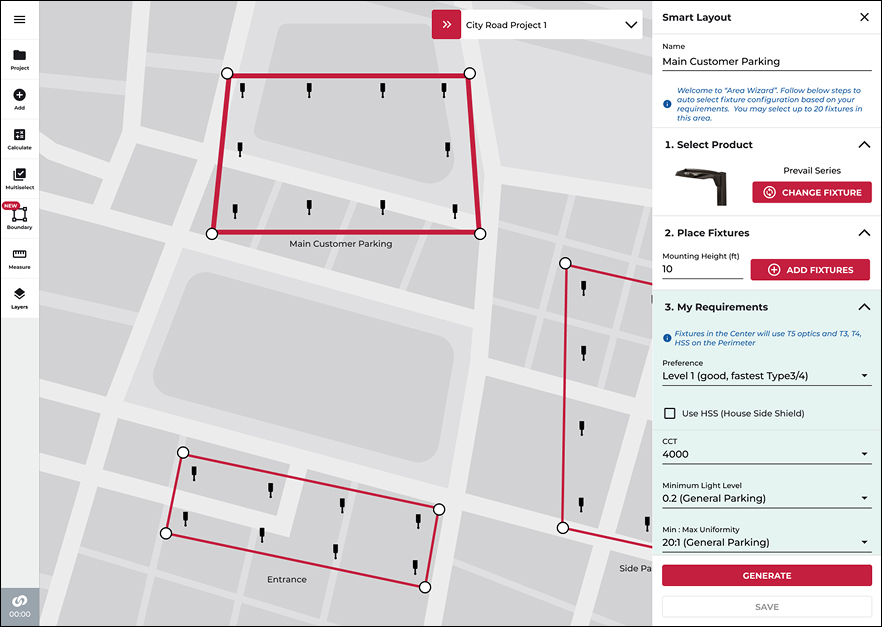Select bottom-left vertex of Side Parking boundary

click(x=562, y=527)
